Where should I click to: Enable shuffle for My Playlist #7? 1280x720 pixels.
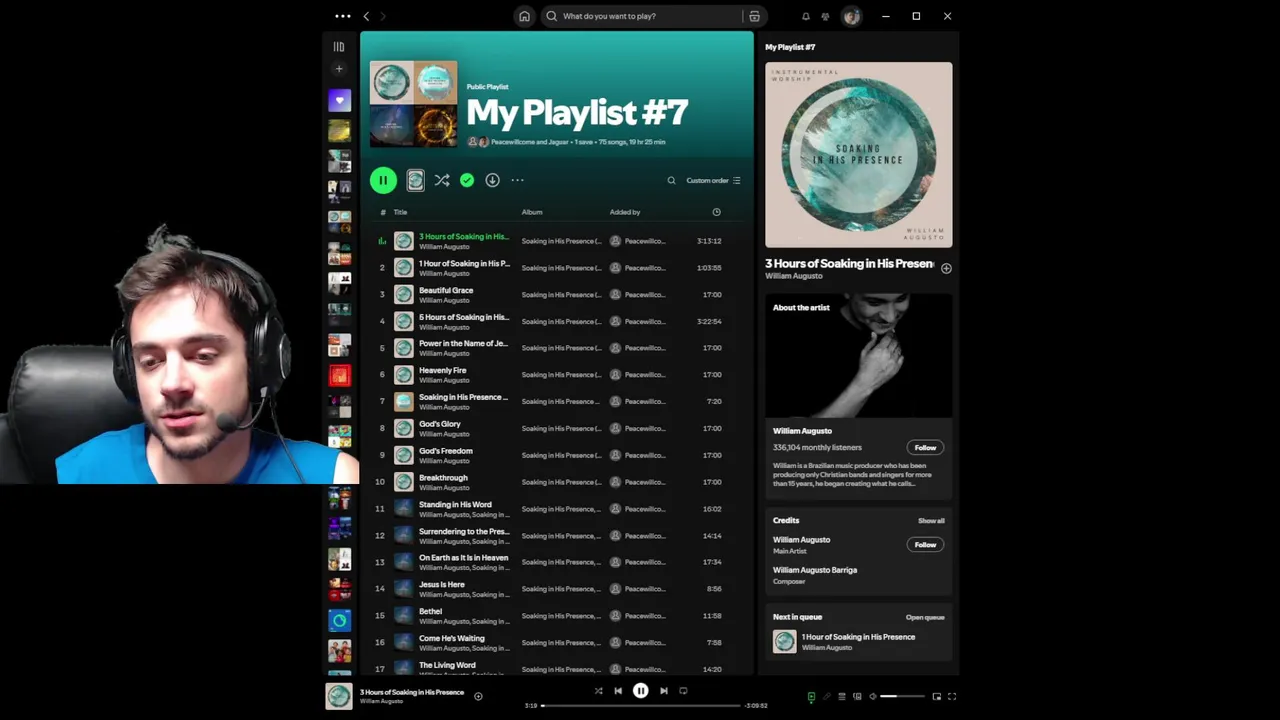(441, 180)
